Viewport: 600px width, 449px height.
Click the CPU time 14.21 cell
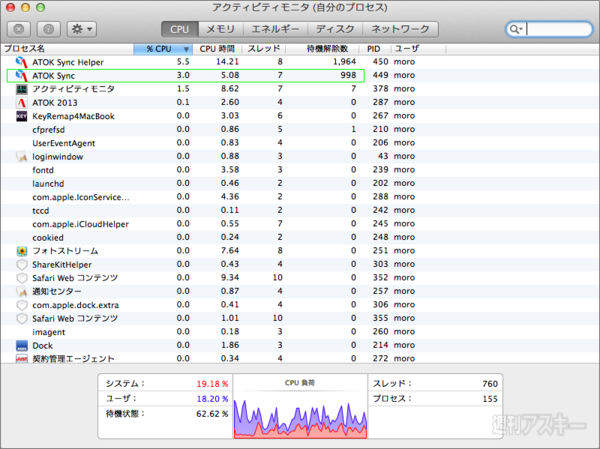point(227,62)
